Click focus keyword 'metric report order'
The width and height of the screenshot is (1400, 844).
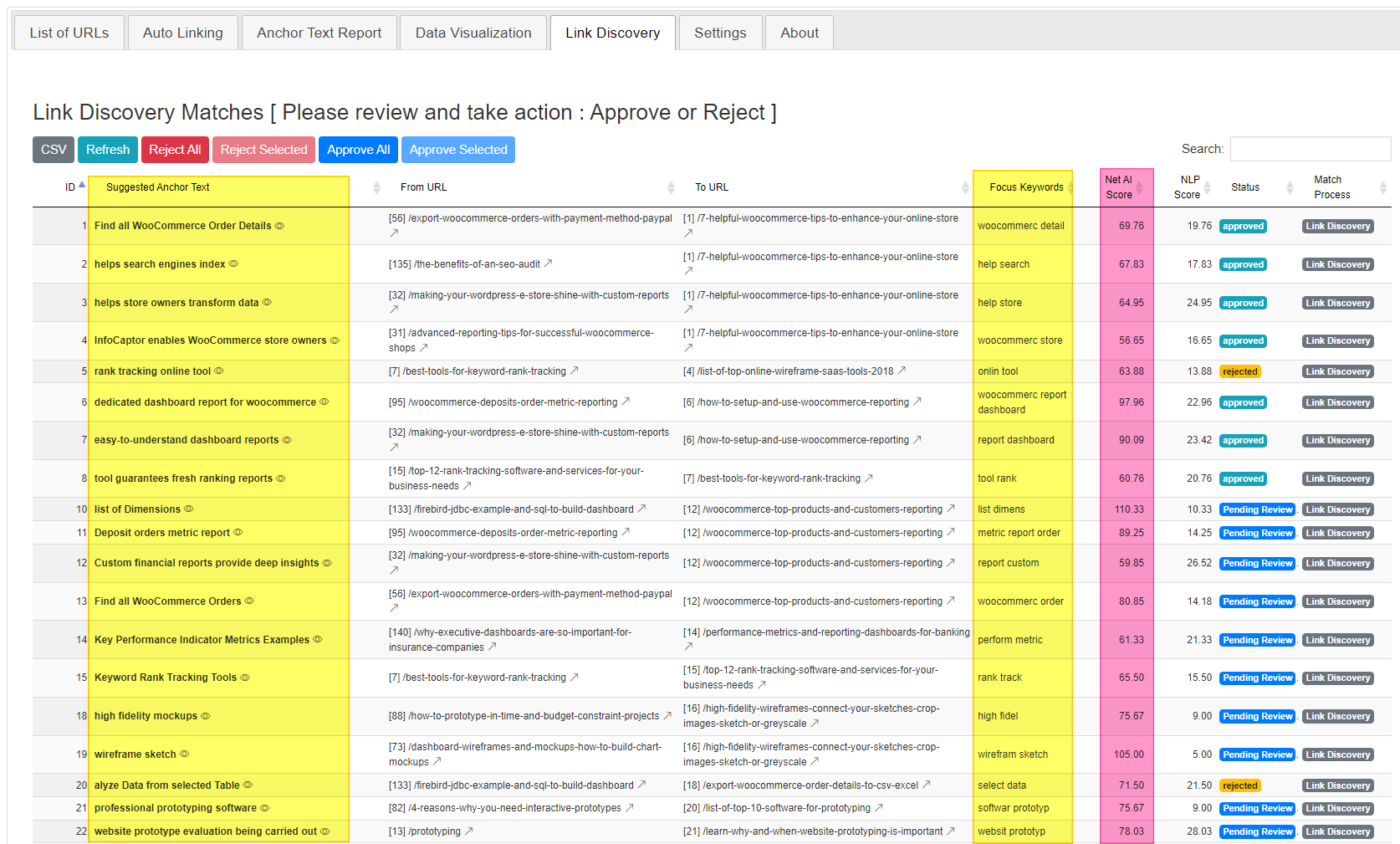1019,533
